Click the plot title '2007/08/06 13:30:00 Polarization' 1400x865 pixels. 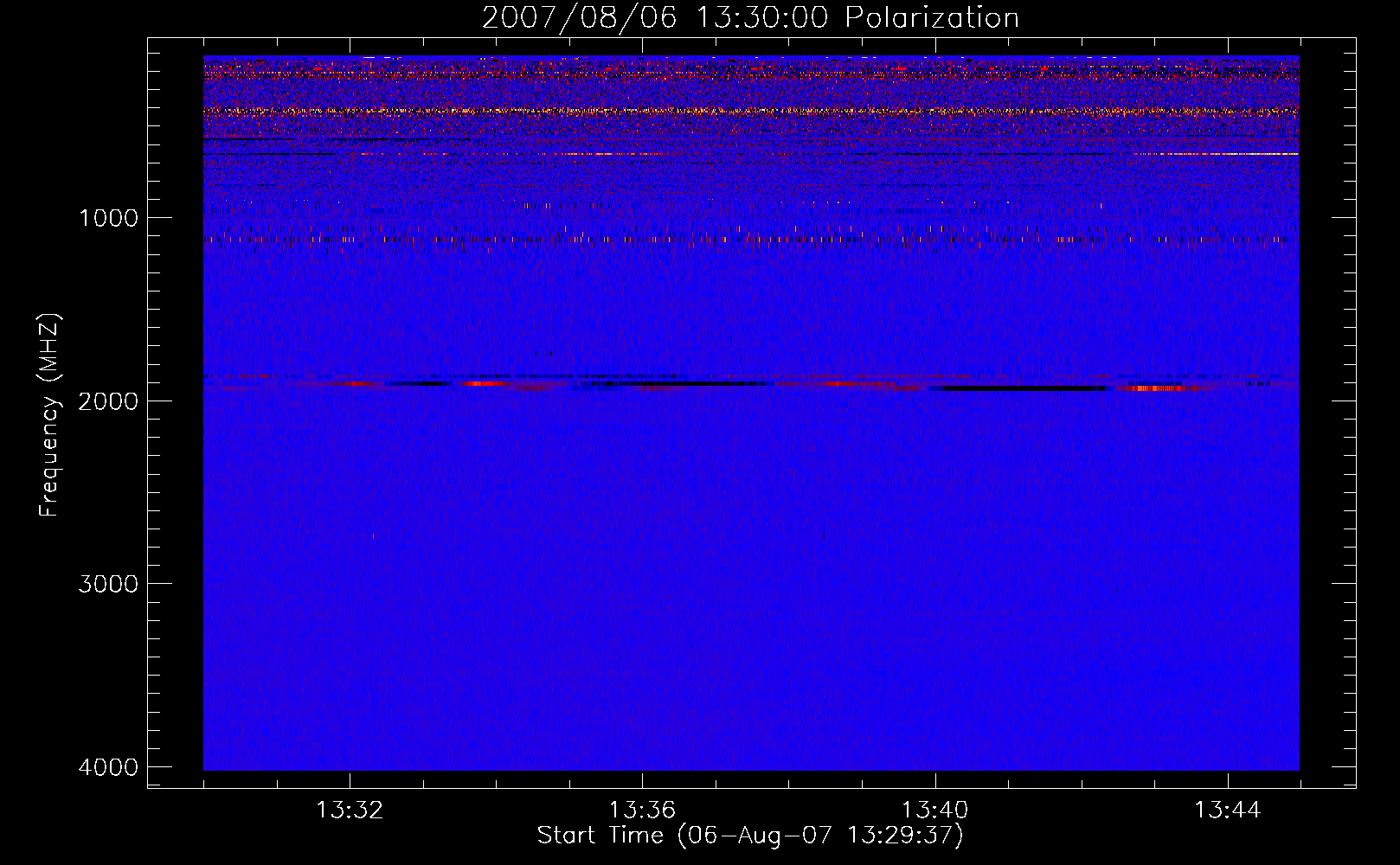pyautogui.click(x=750, y=17)
